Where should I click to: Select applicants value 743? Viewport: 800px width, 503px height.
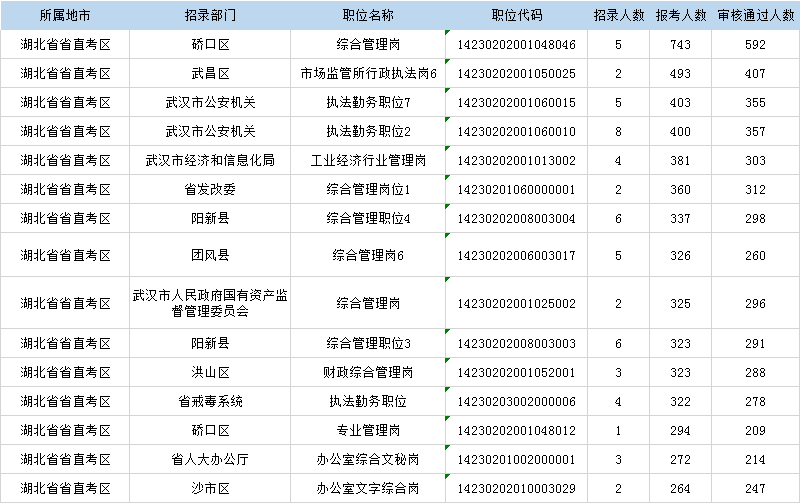tap(681, 44)
